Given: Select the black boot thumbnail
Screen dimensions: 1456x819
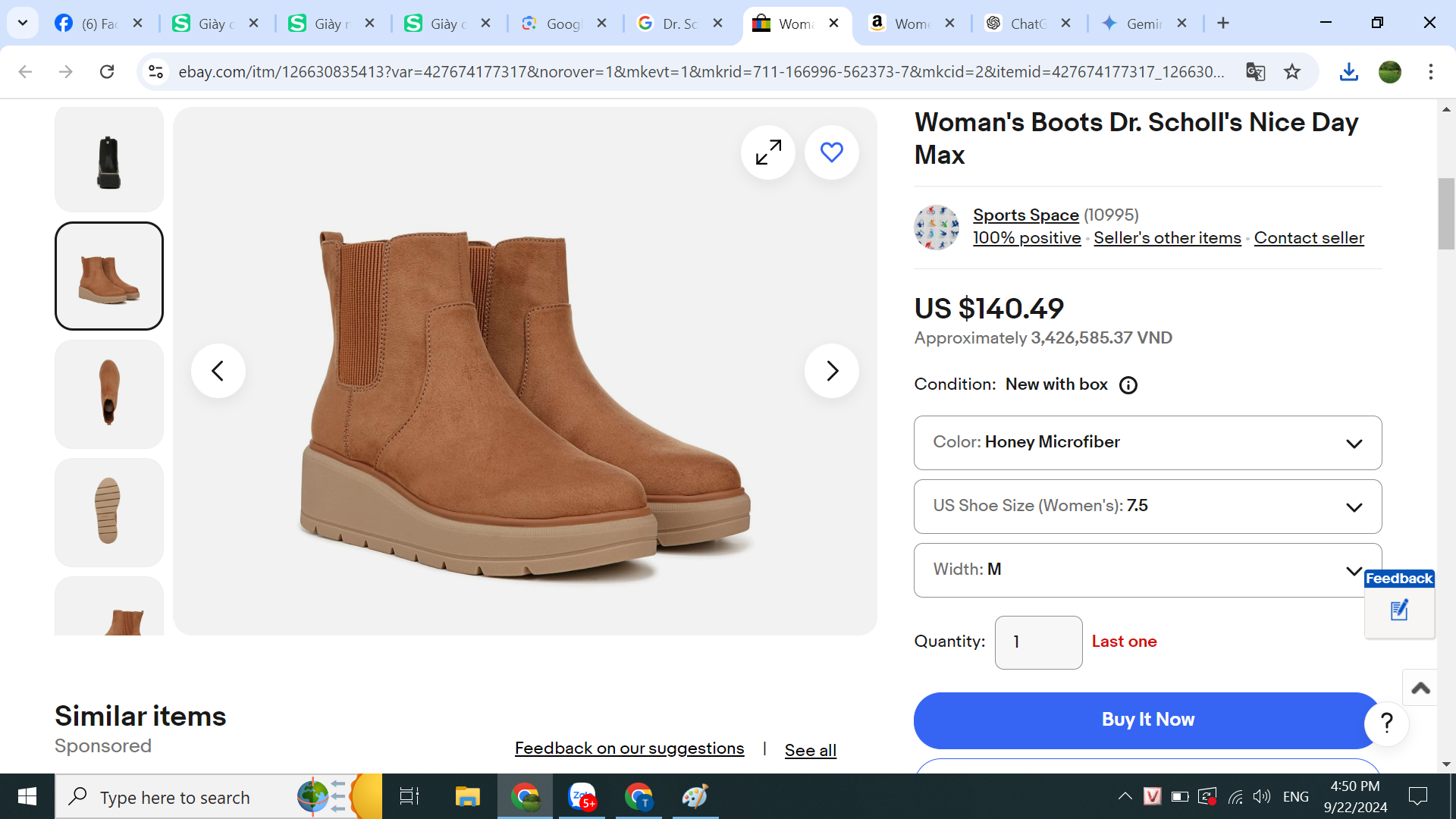Looking at the screenshot, I should pyautogui.click(x=109, y=161).
